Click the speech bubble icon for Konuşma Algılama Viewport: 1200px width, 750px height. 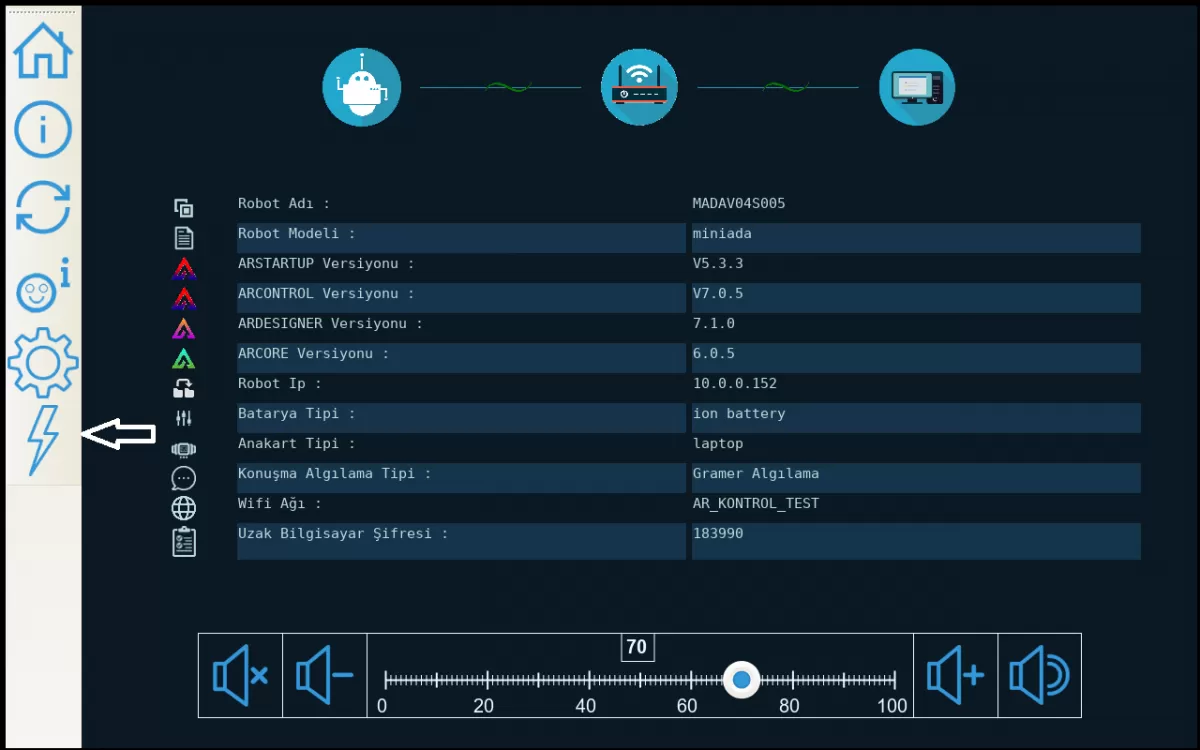(x=184, y=478)
